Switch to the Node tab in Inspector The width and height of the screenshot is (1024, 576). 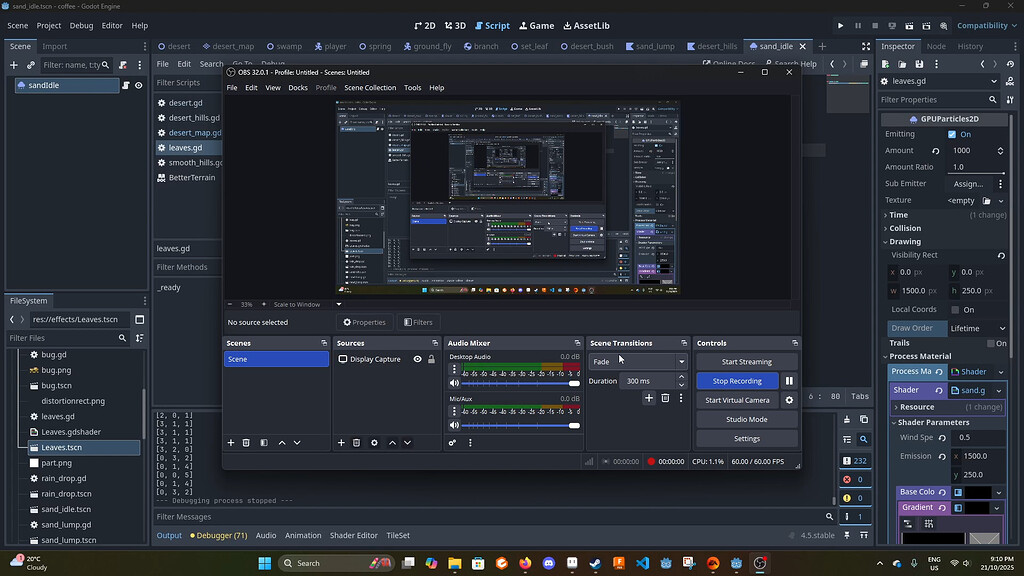click(x=936, y=46)
